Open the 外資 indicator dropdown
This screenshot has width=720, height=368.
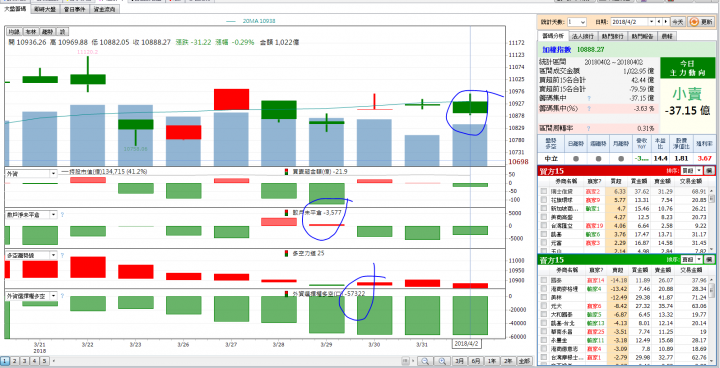coord(53,174)
